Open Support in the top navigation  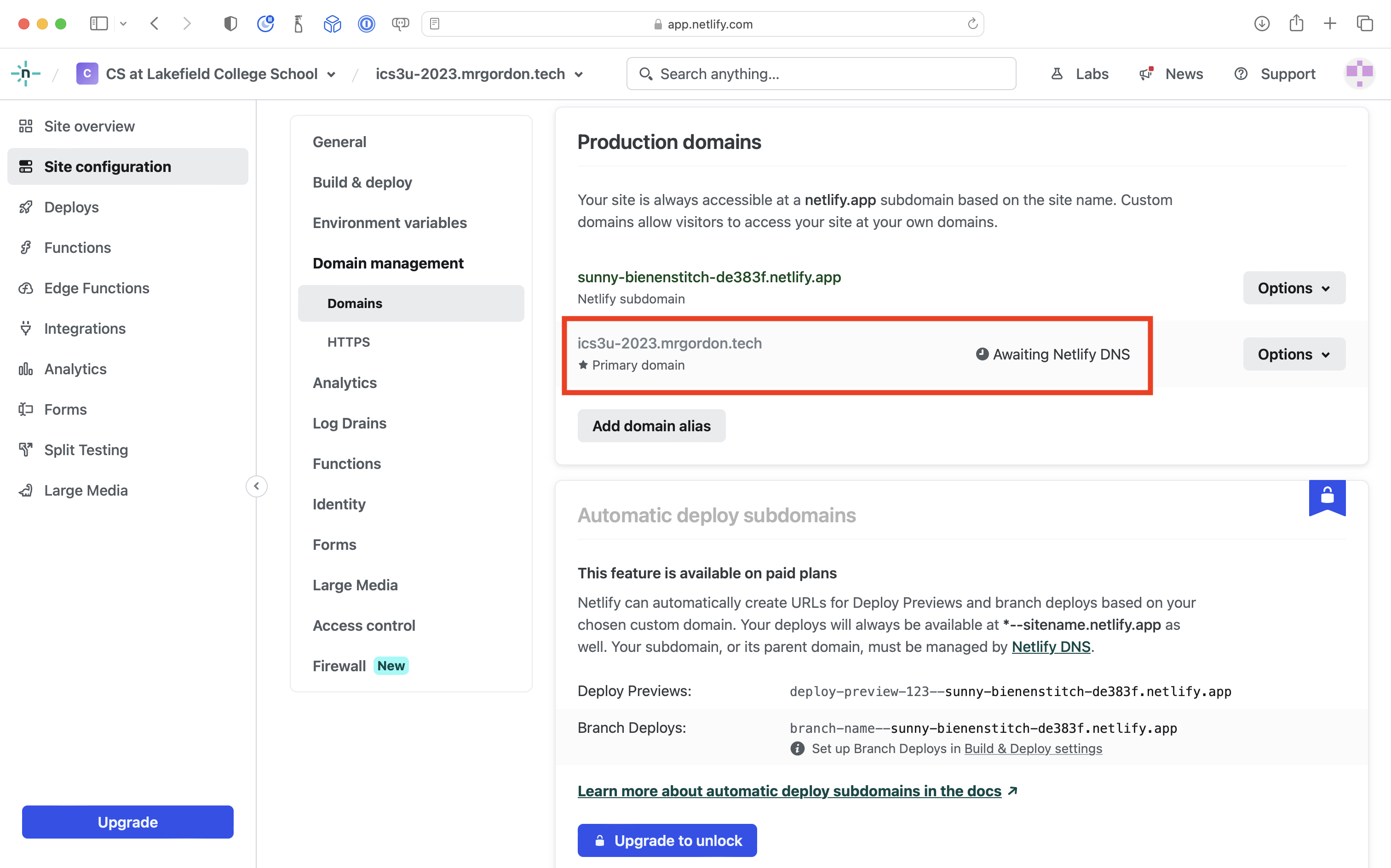pos(1275,74)
